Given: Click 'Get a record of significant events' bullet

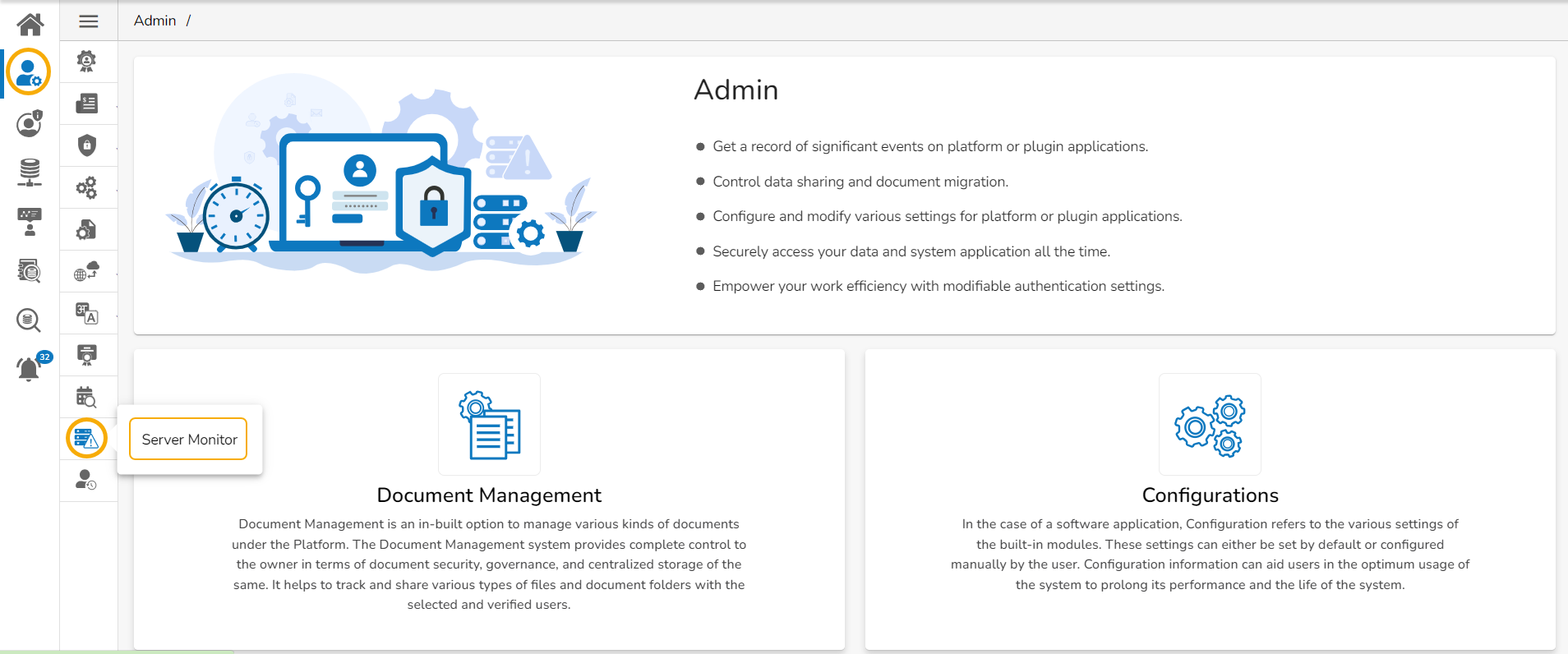Looking at the screenshot, I should coord(930,146).
